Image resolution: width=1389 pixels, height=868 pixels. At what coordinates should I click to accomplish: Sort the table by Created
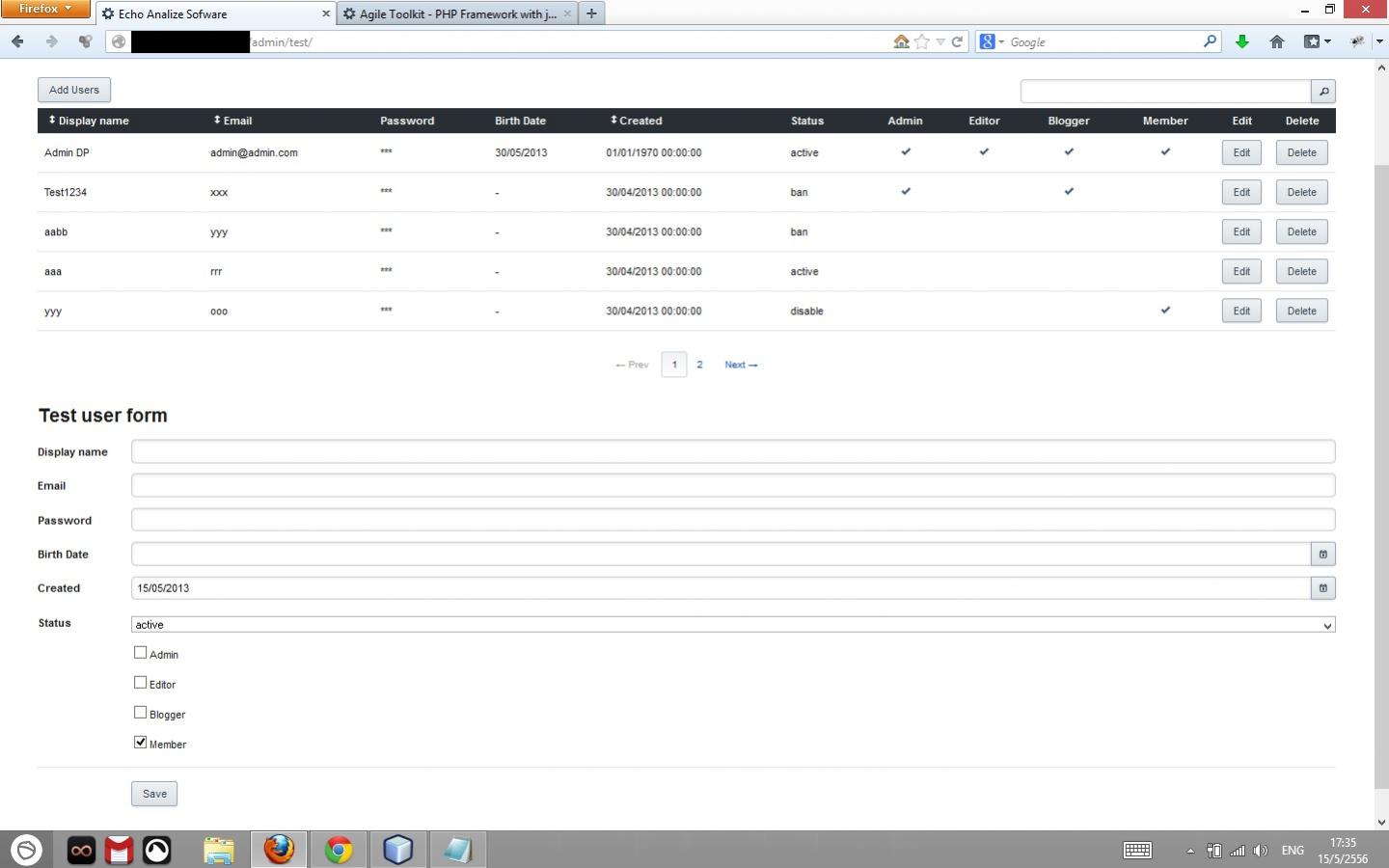point(636,121)
